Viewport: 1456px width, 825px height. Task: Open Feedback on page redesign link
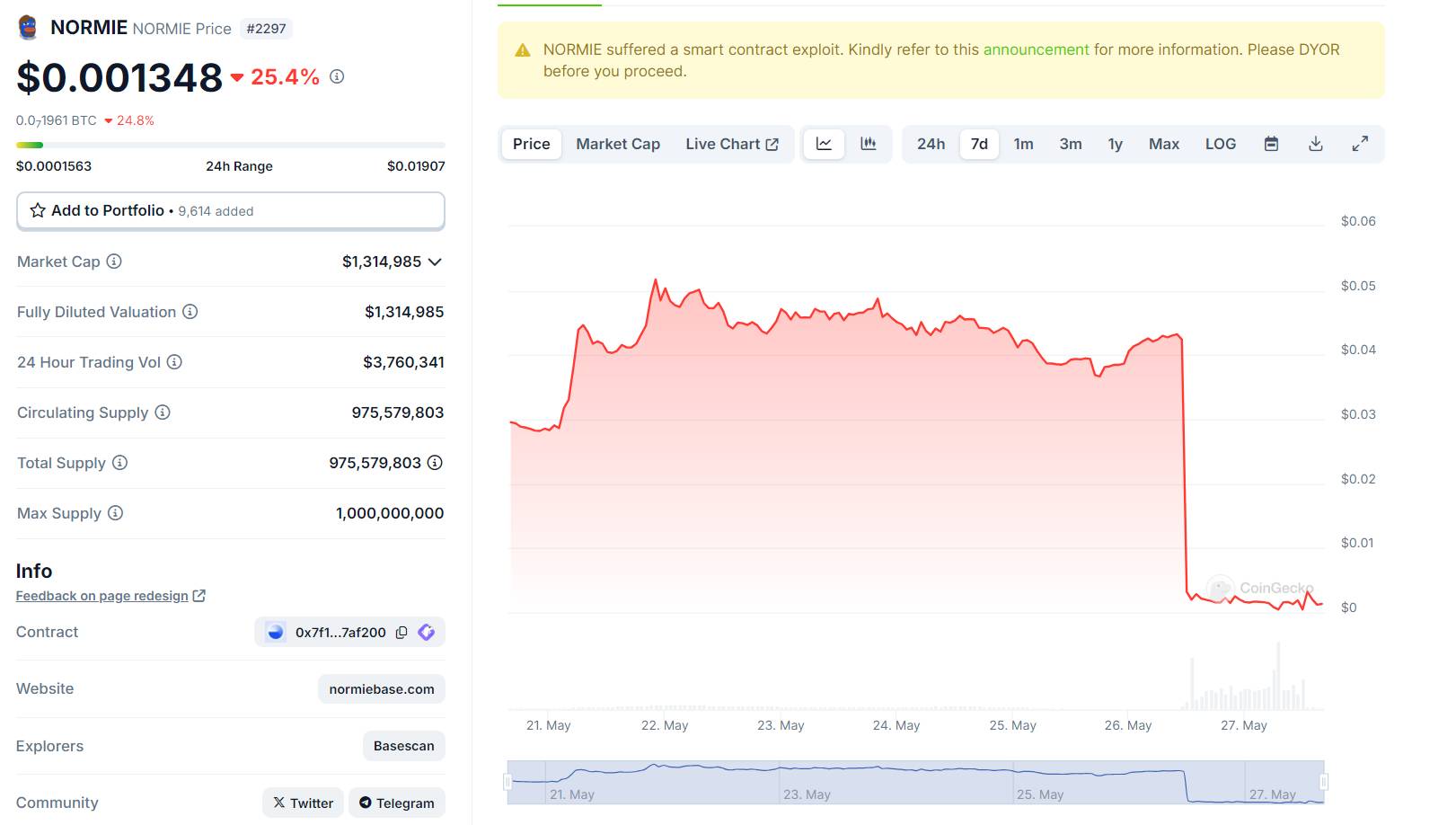[102, 596]
